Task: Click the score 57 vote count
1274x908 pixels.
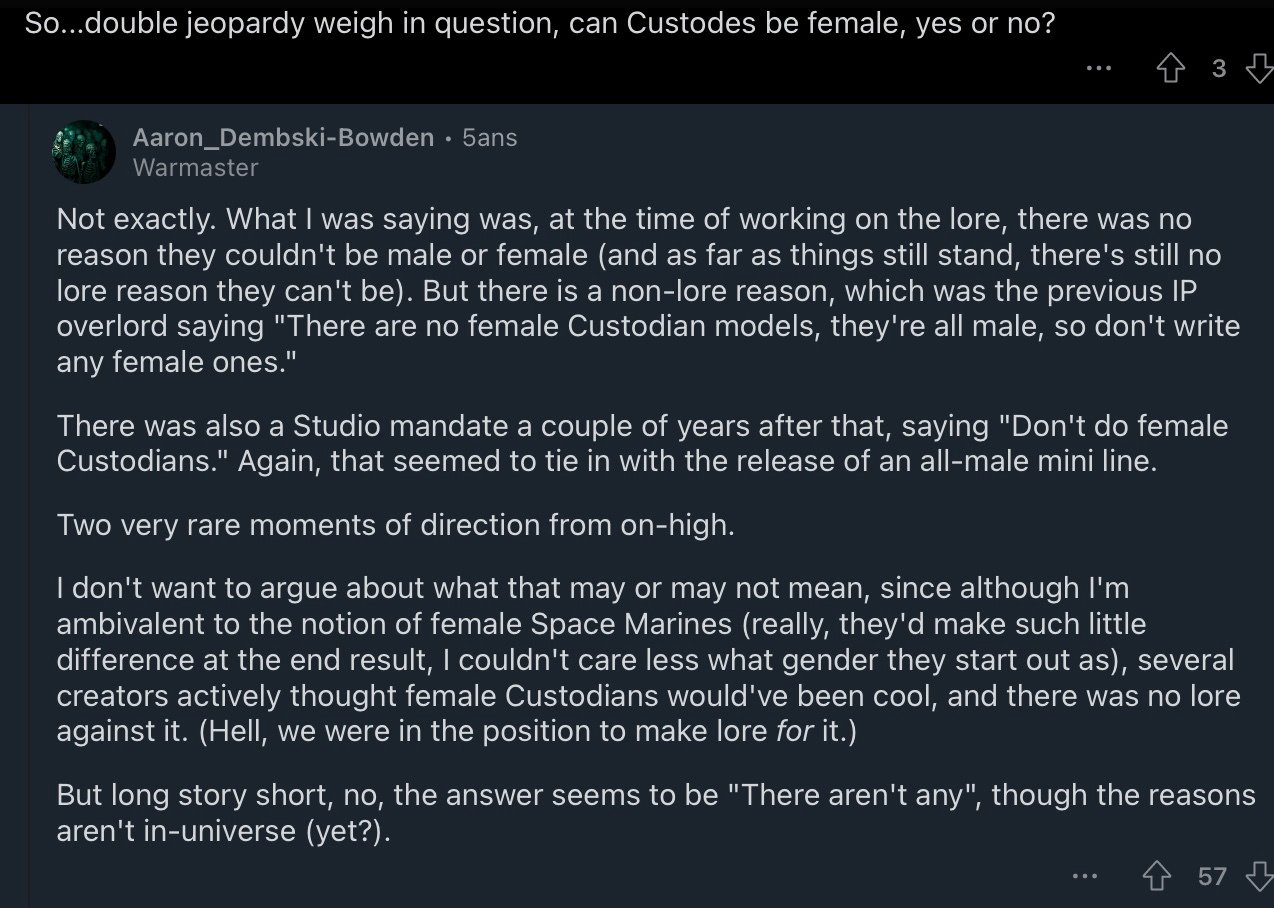Action: click(1212, 877)
